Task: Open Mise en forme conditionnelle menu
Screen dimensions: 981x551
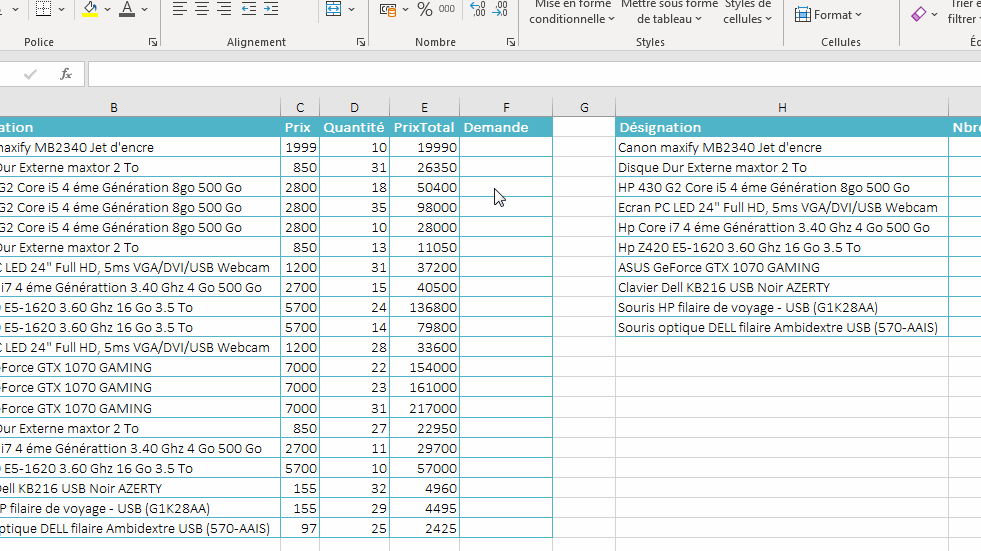Action: pos(571,13)
